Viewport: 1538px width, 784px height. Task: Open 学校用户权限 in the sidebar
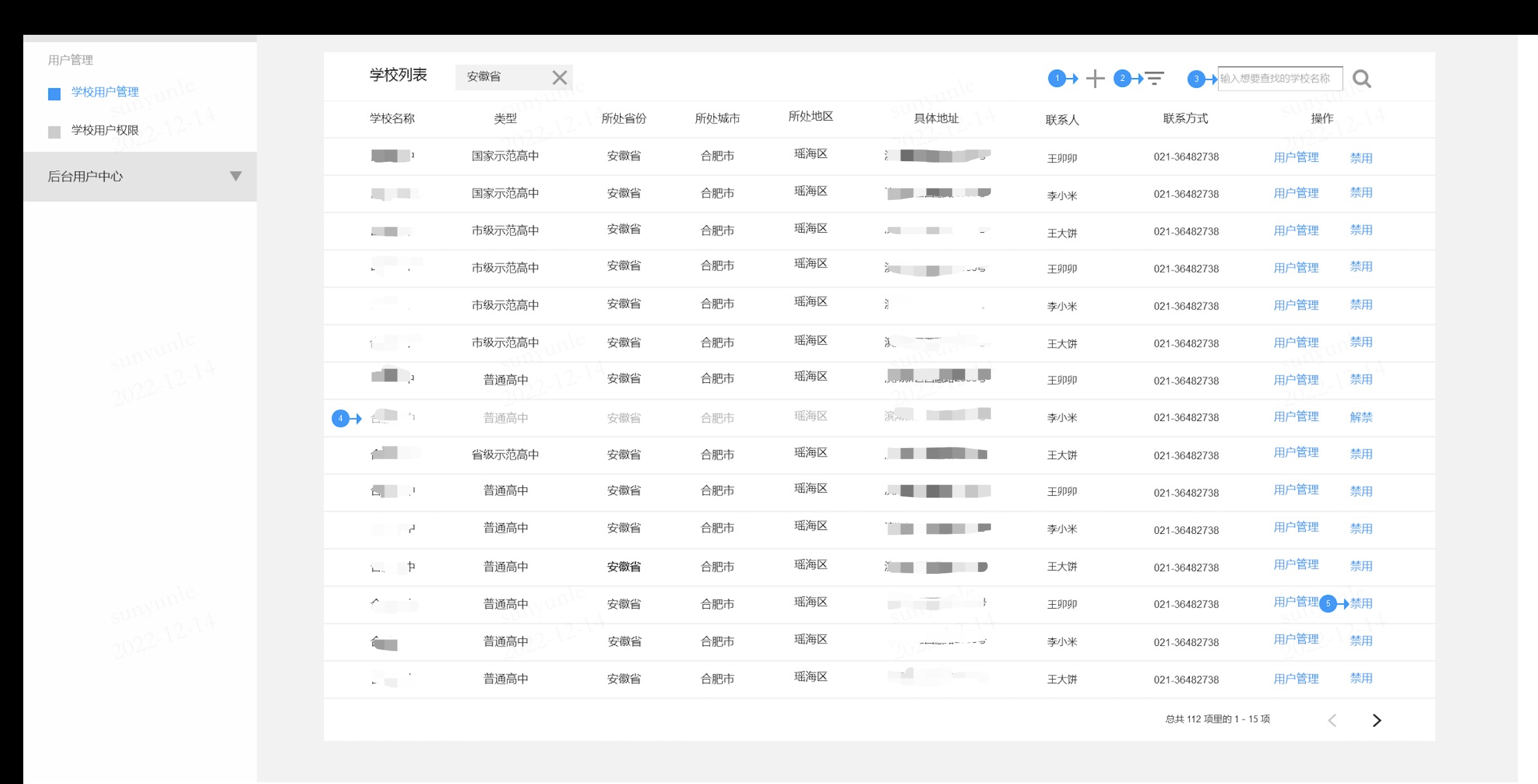click(x=105, y=130)
